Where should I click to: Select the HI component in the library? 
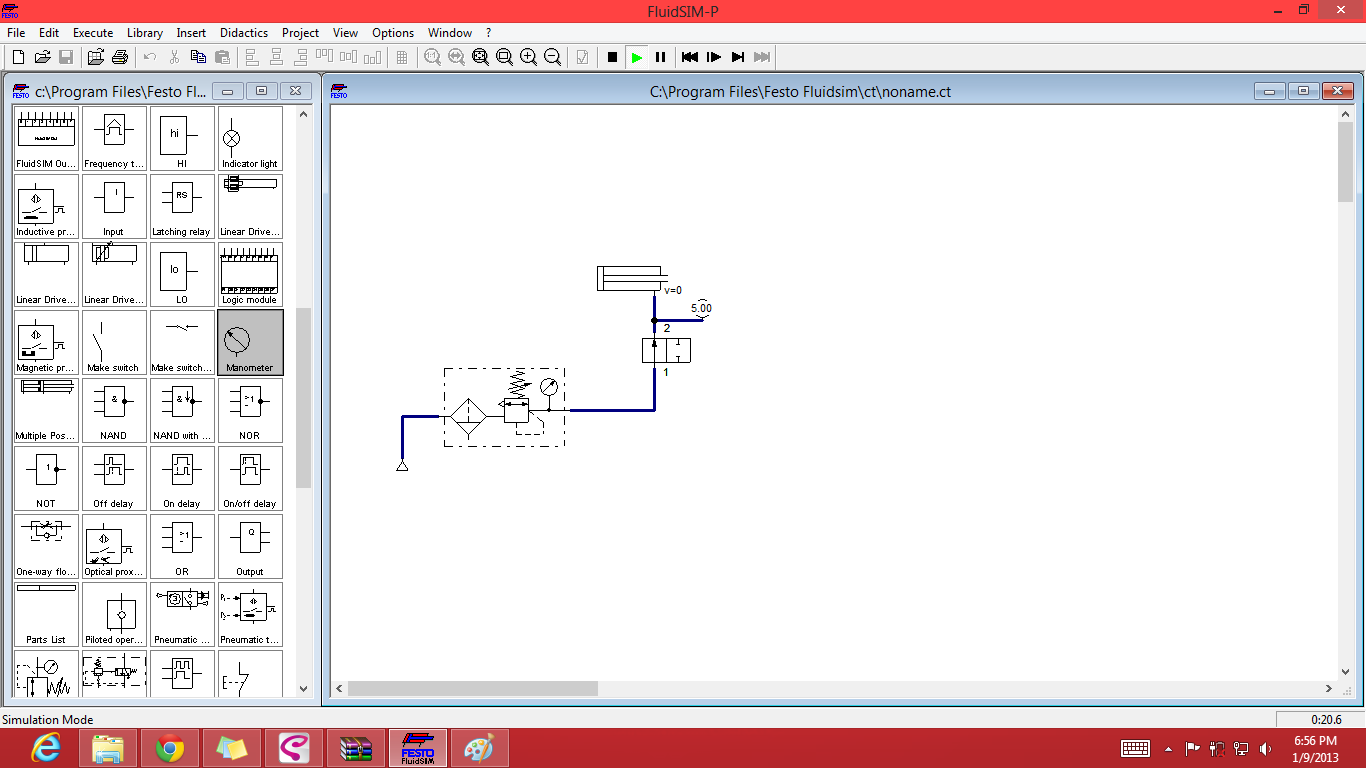182,138
